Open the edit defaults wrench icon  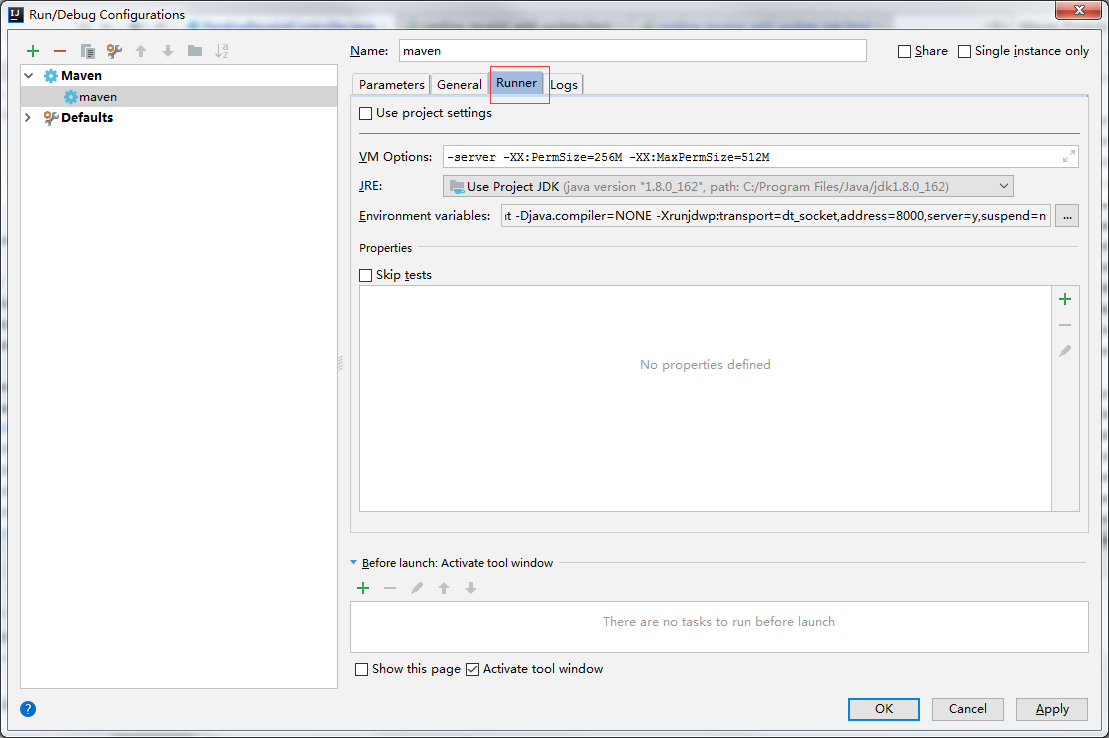[114, 51]
